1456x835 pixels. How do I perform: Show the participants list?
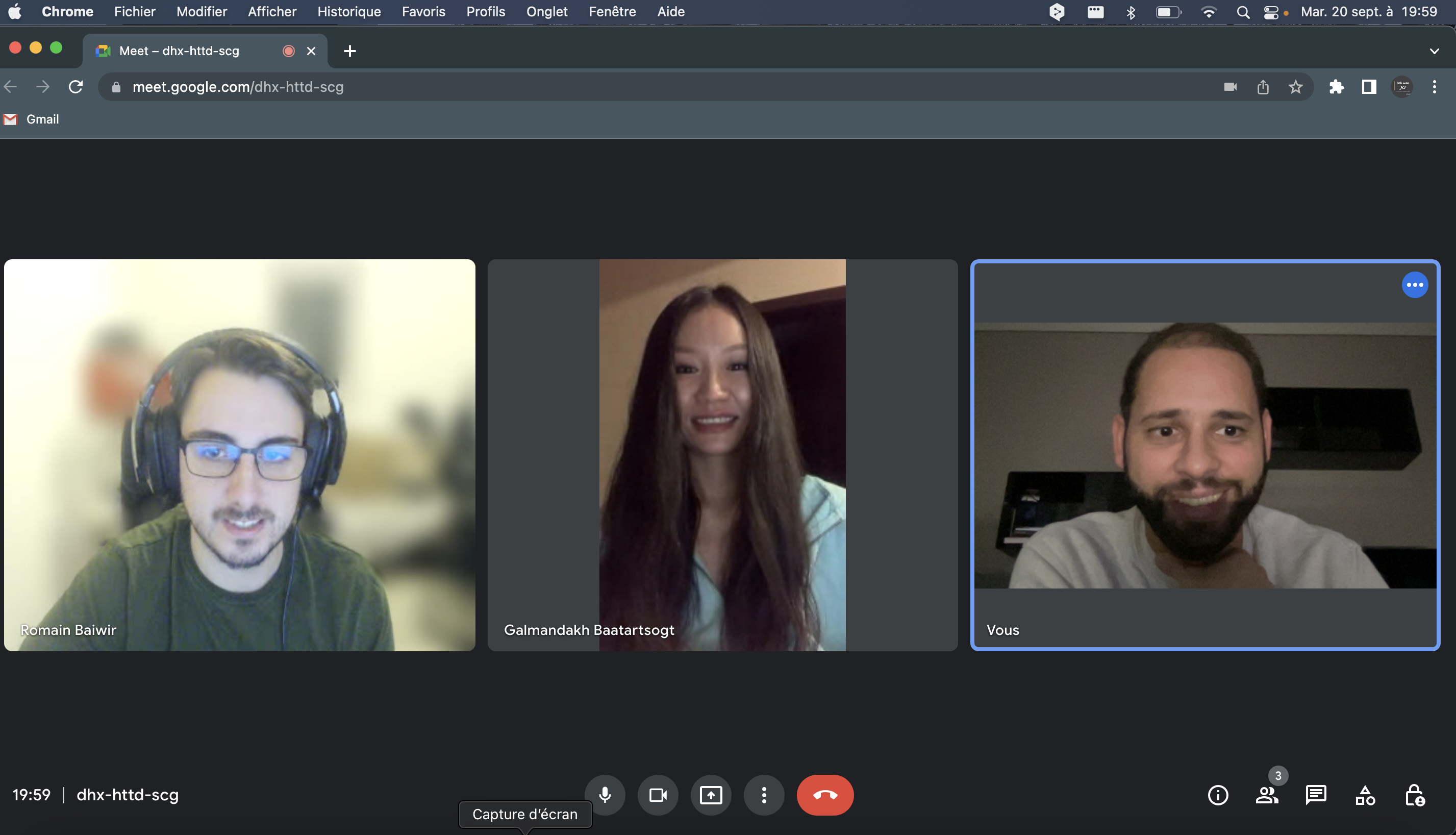[1267, 795]
